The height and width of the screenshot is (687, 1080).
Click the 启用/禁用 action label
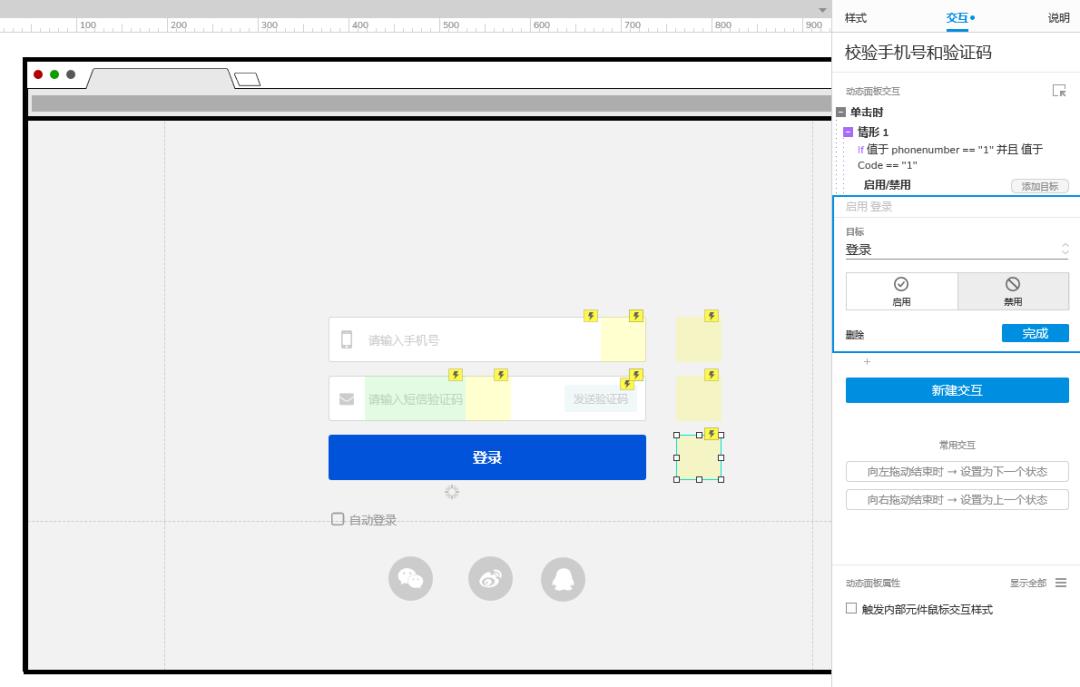[887, 185]
